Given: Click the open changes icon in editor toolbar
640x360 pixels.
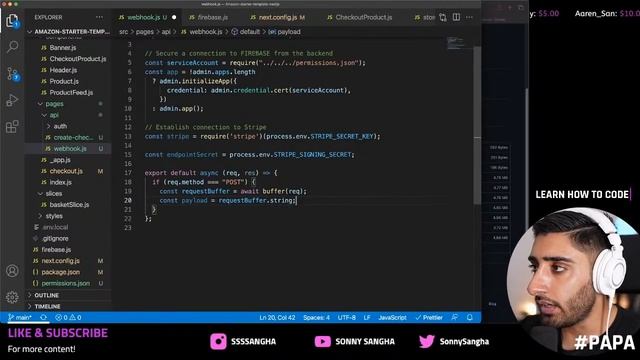Looking at the screenshot, I should tap(443, 18).
